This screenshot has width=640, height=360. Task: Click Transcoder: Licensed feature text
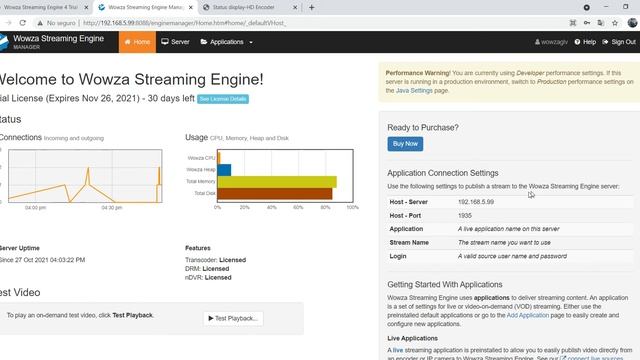216,260
